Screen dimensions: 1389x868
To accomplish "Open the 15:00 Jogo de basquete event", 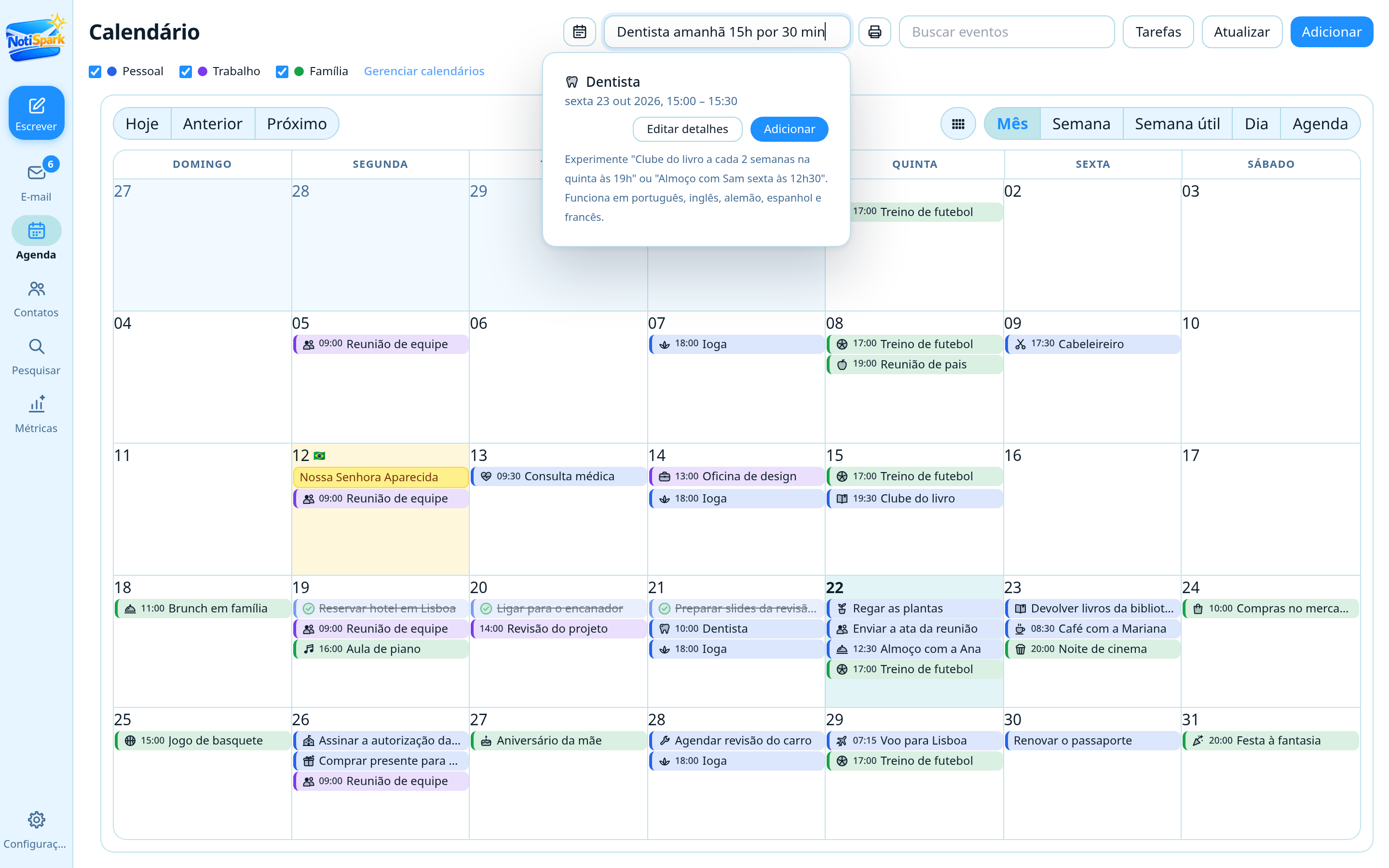I will 203,740.
